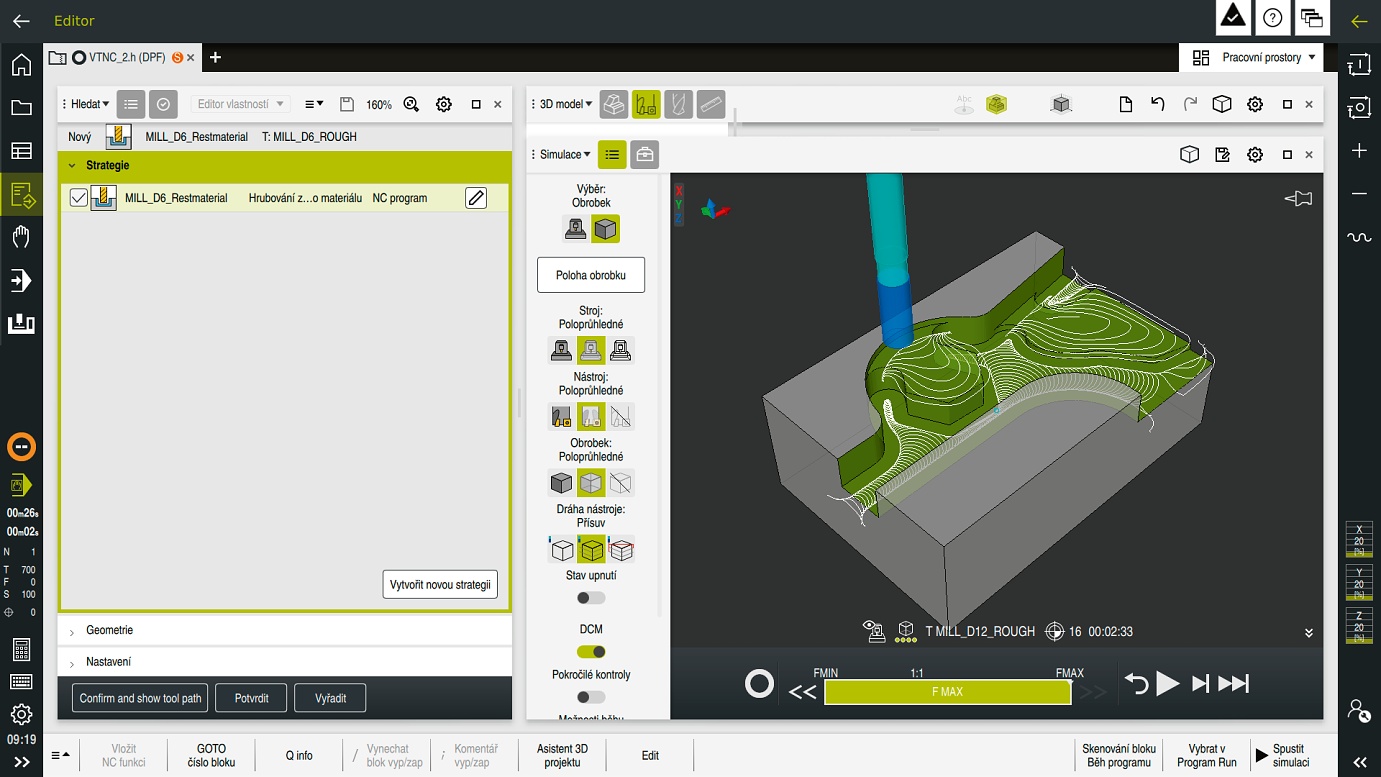Open the Pracovní prostory dropdown

click(x=1251, y=58)
